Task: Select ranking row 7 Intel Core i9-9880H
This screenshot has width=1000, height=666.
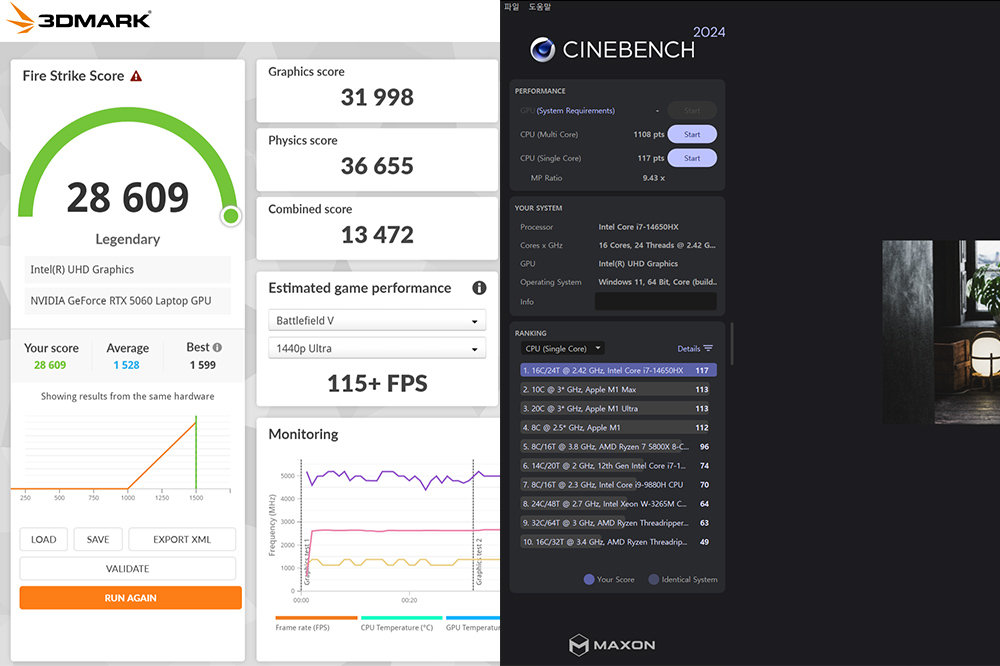Action: coord(618,485)
